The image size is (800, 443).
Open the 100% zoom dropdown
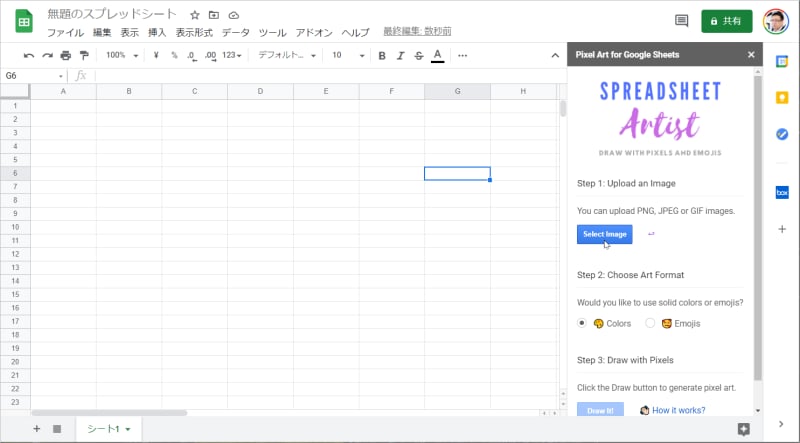pos(122,55)
